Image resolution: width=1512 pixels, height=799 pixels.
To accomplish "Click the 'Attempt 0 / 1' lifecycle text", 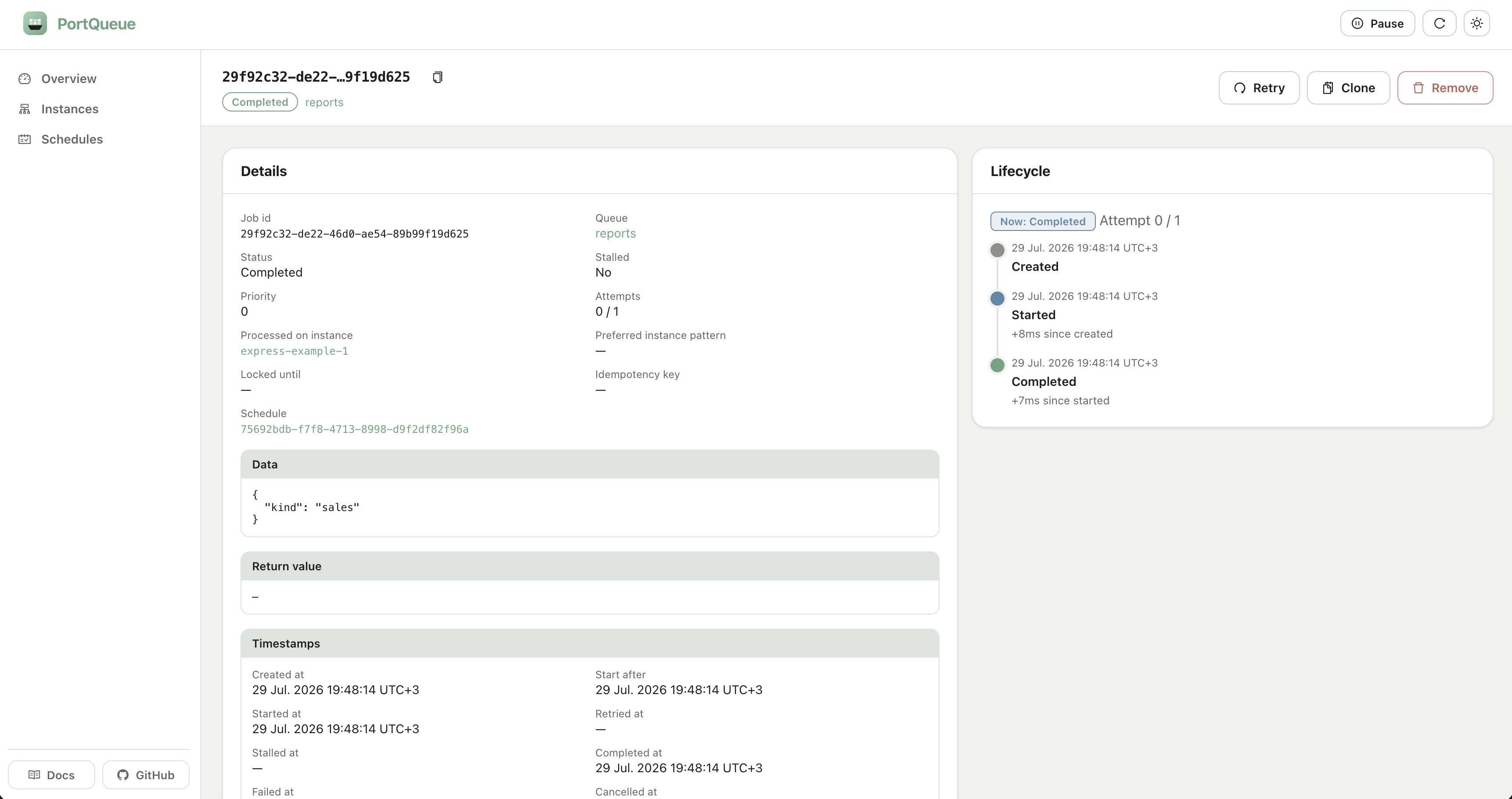I will pyautogui.click(x=1140, y=221).
